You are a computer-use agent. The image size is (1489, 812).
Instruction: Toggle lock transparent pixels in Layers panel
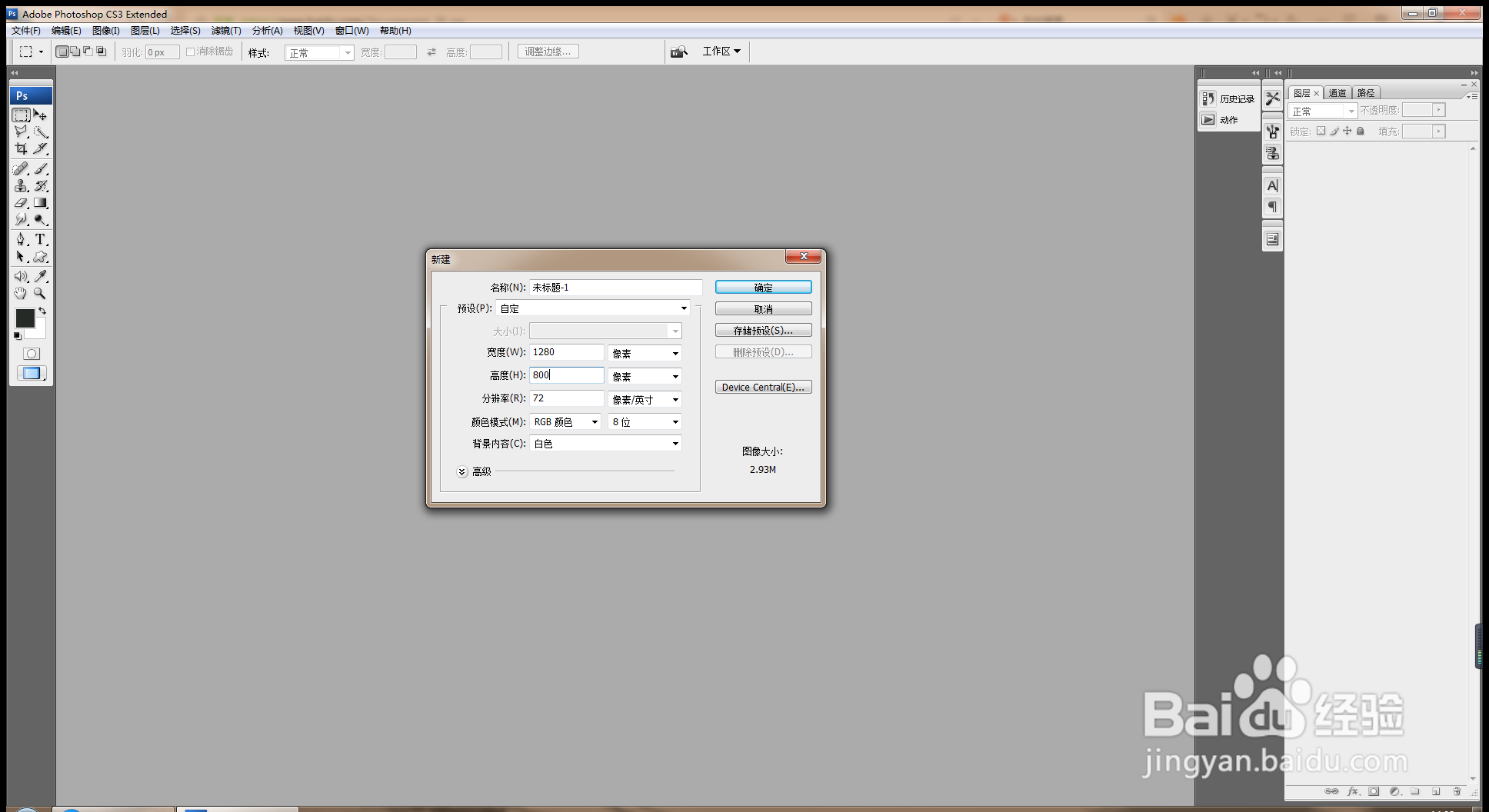tap(1321, 131)
